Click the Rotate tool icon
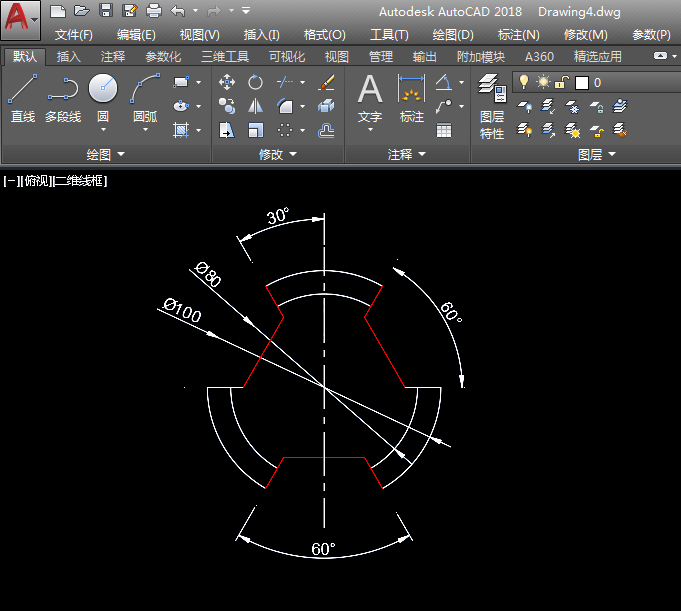 pos(256,82)
